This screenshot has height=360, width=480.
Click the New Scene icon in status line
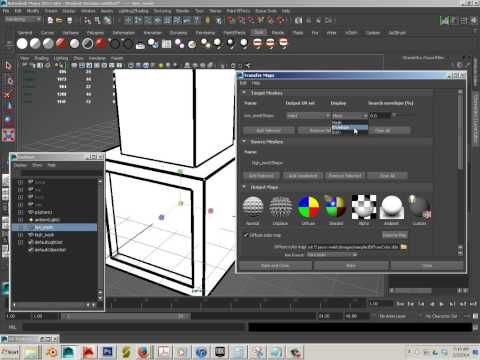point(50,20)
